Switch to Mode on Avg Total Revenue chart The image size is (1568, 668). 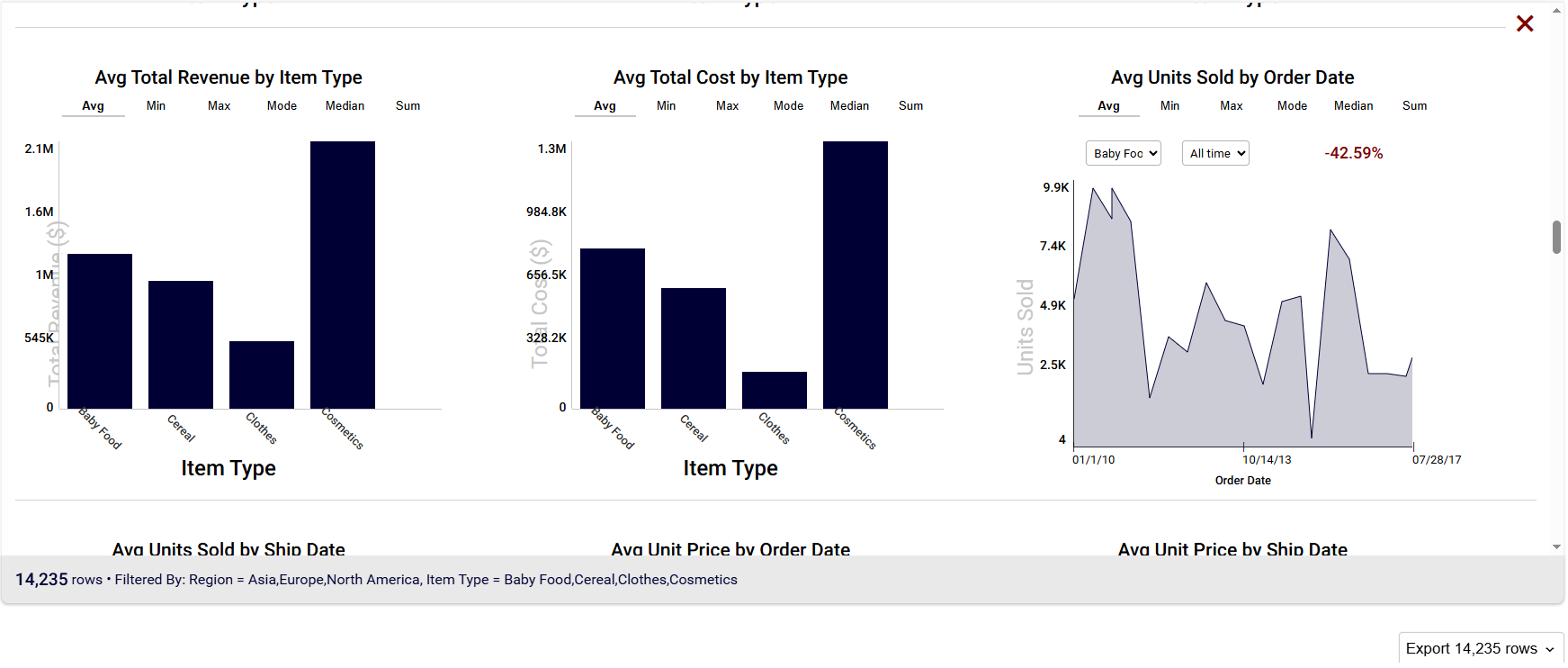click(282, 105)
